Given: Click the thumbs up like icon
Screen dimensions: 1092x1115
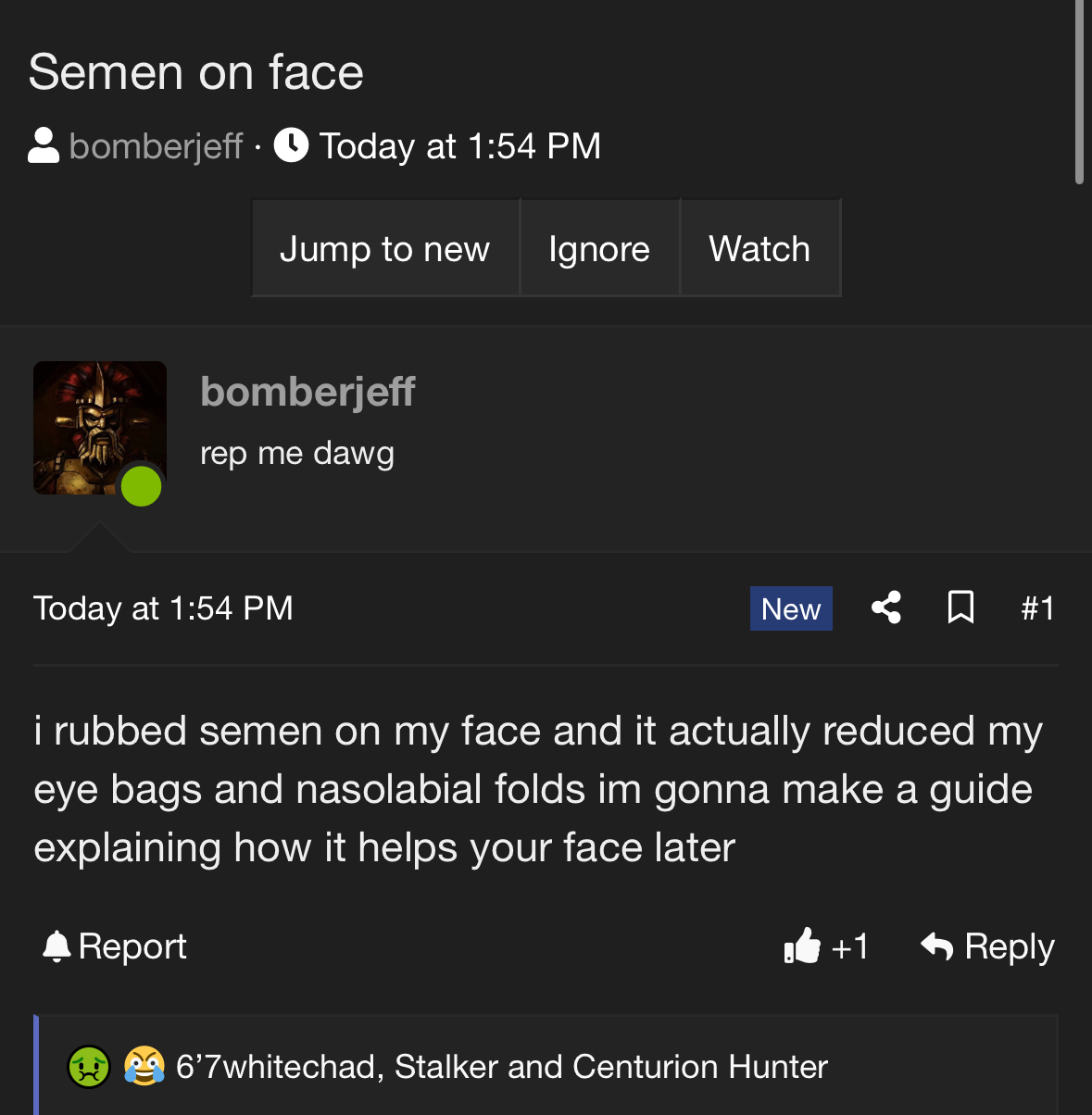Looking at the screenshot, I should click(802, 946).
